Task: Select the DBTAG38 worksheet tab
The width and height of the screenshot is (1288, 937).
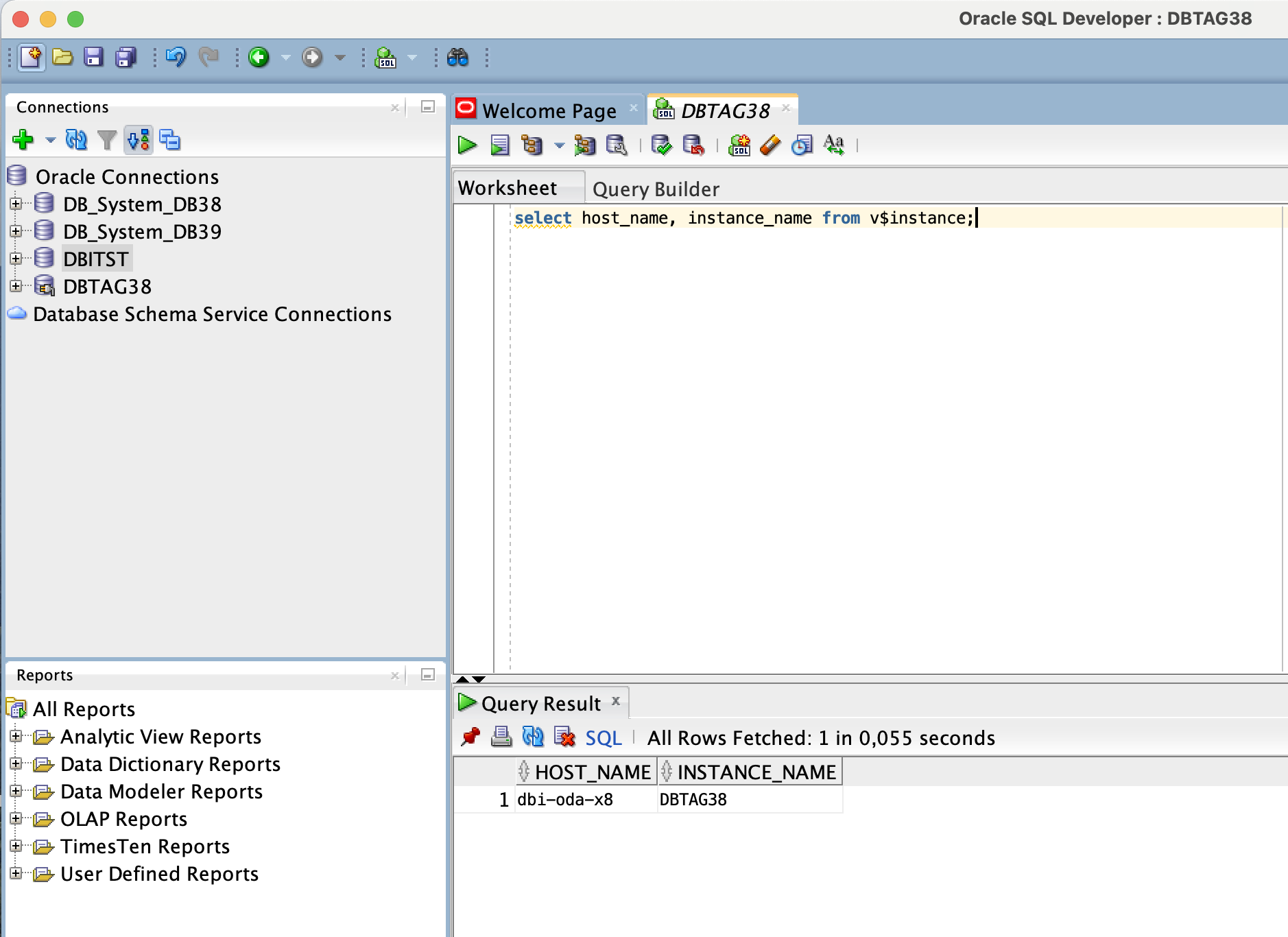Action: click(724, 110)
